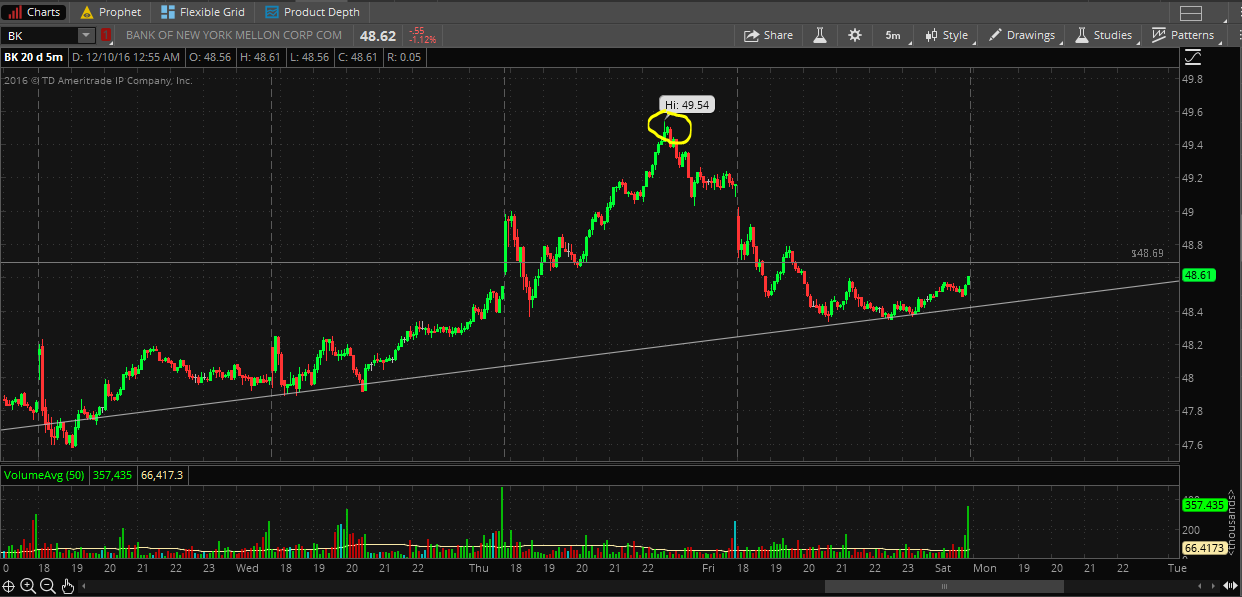Image resolution: width=1242 pixels, height=597 pixels.
Task: Click the BK 20 d 5m chart label
Action: (x=34, y=57)
